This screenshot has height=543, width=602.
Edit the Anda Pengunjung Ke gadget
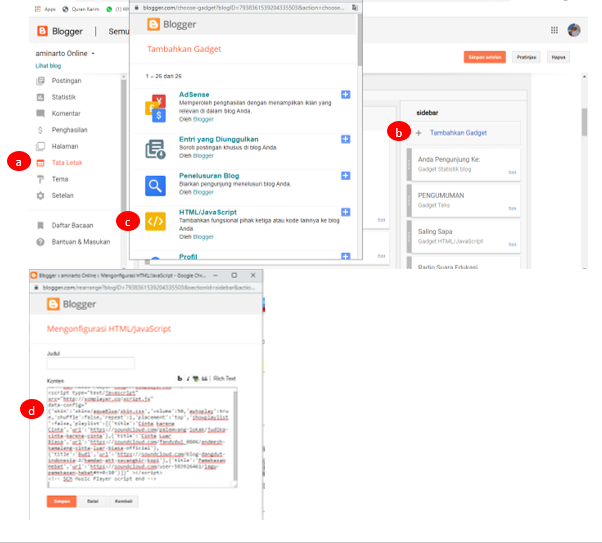pos(513,172)
